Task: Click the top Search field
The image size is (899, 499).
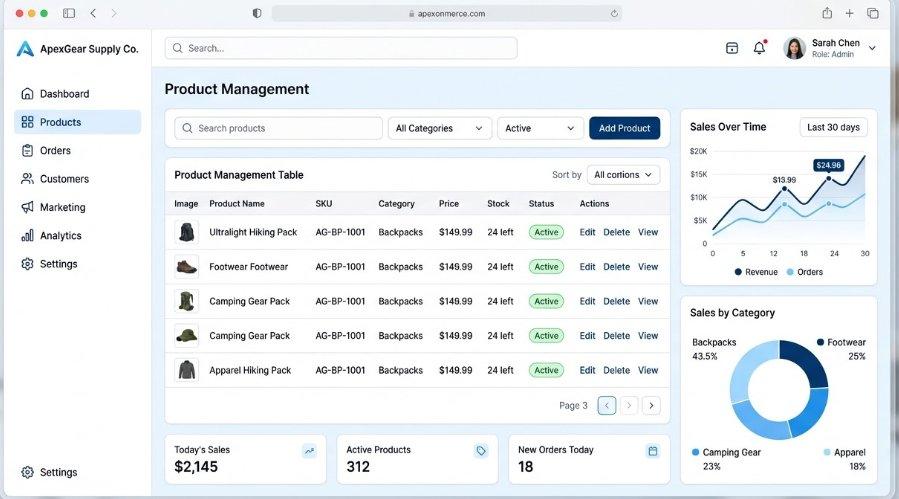Action: tap(341, 48)
